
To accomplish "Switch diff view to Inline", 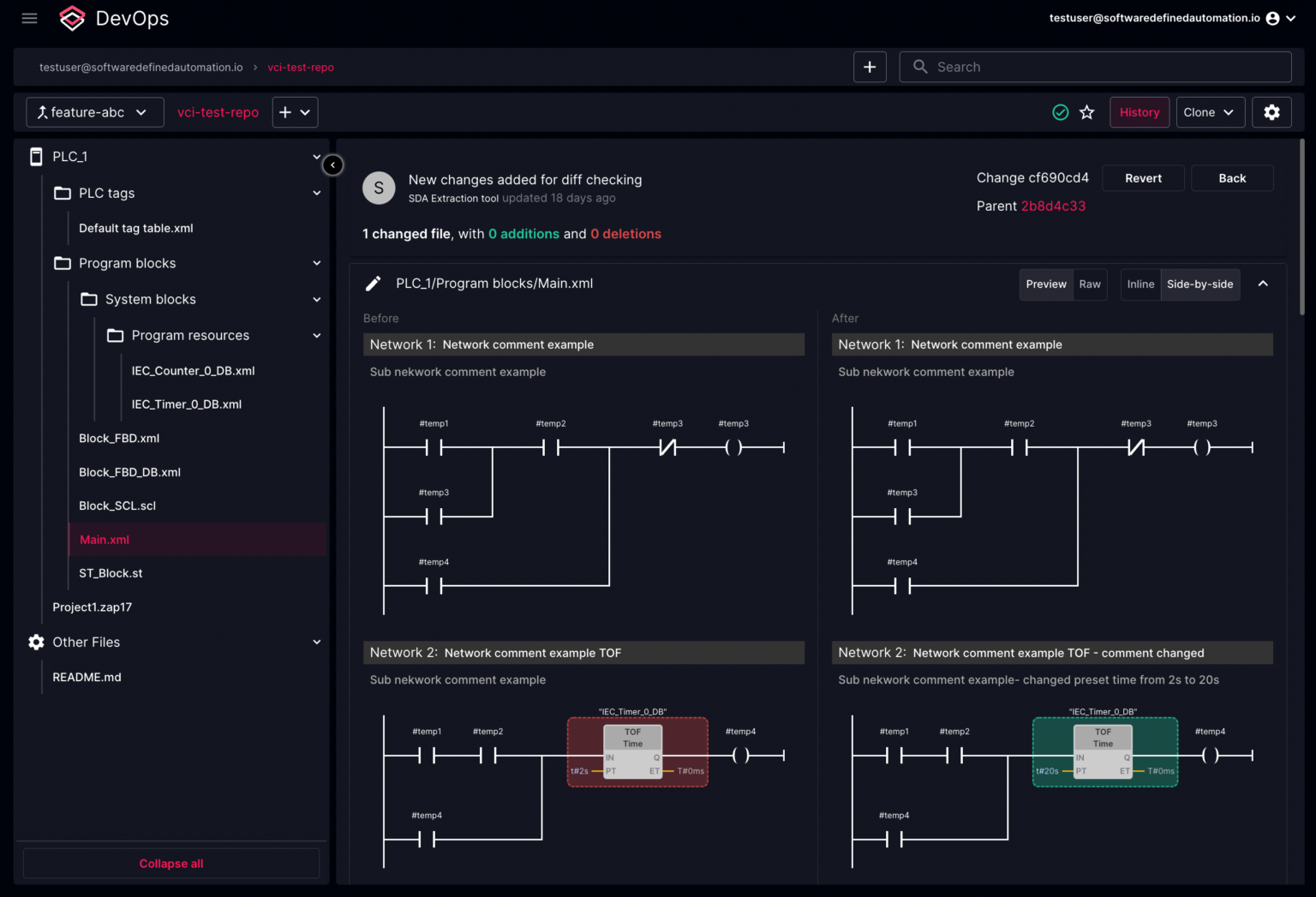I will point(1140,284).
